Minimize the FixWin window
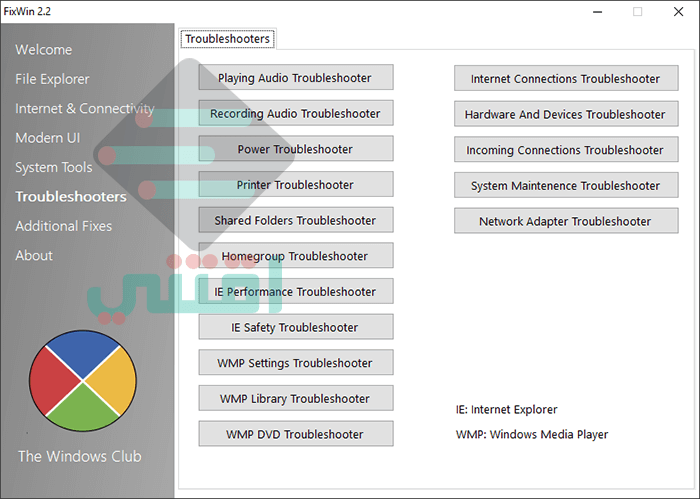Viewport: 700px width, 499px height. pos(597,12)
